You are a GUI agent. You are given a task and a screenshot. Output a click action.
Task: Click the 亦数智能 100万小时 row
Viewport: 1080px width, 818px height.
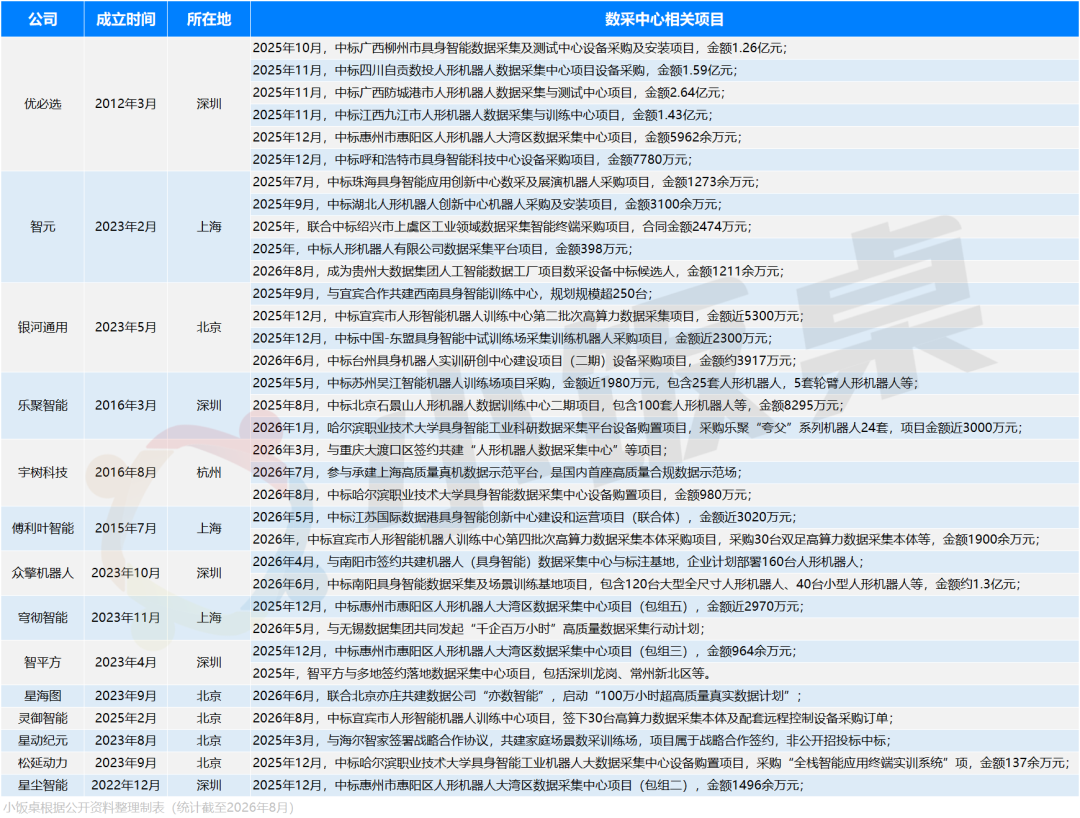(665, 696)
